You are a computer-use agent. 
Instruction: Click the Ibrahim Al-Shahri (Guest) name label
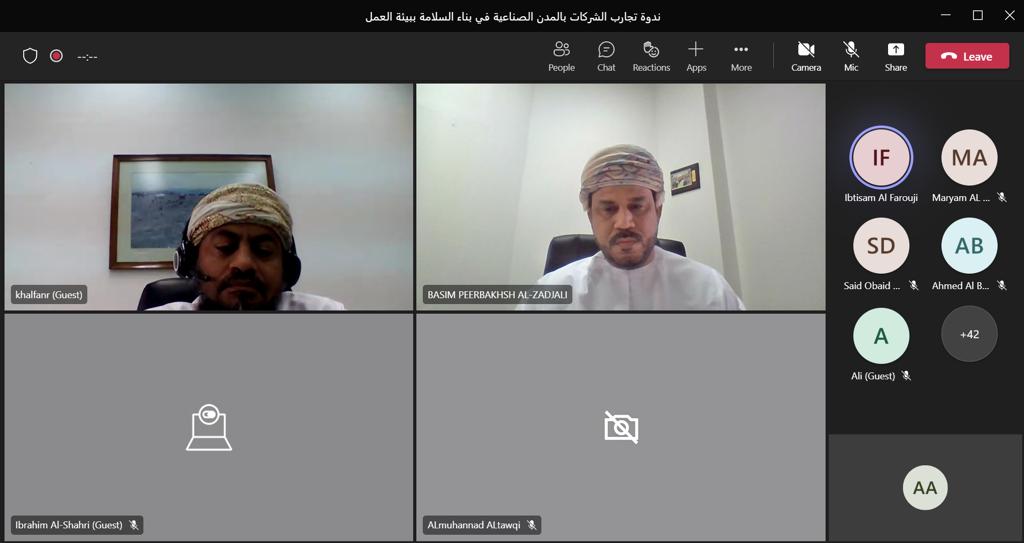click(68, 525)
